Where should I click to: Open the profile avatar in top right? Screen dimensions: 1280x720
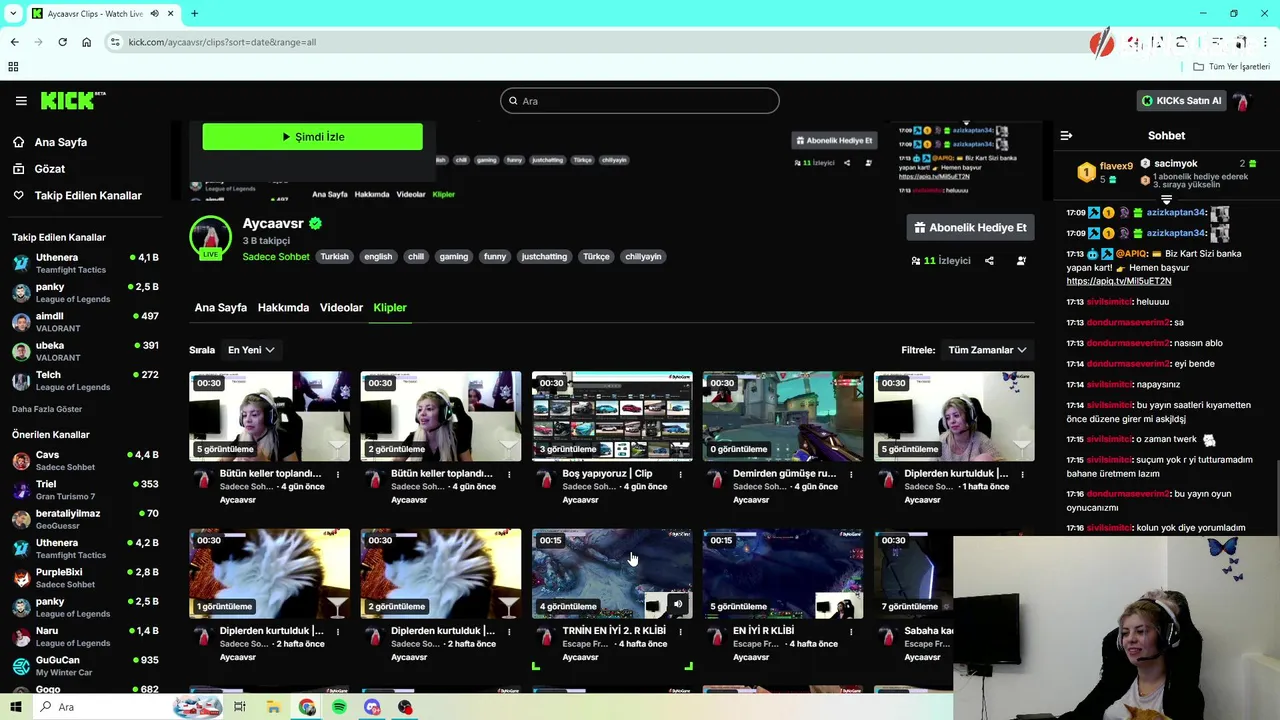1241,101
